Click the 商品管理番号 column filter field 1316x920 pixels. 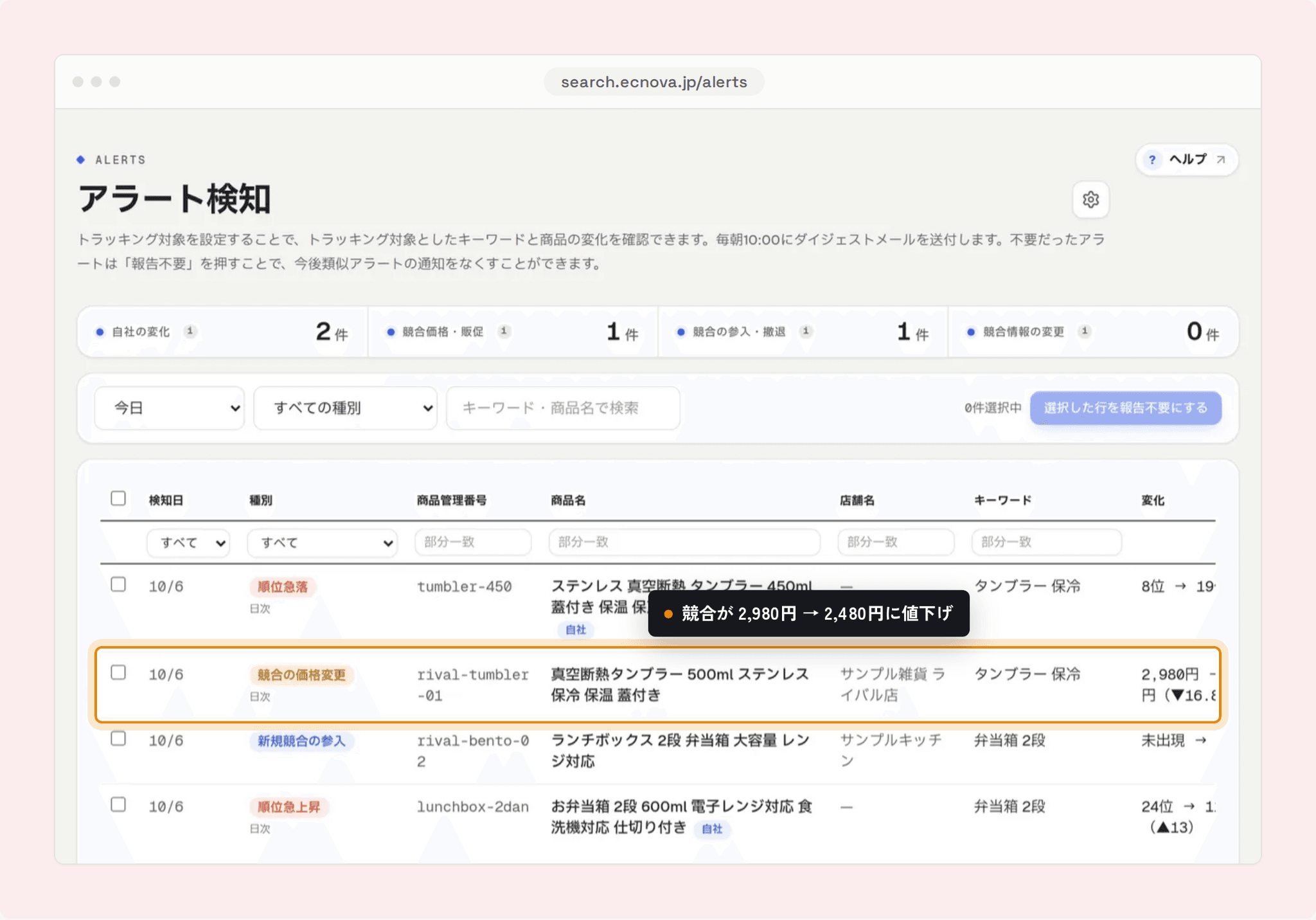coord(473,542)
